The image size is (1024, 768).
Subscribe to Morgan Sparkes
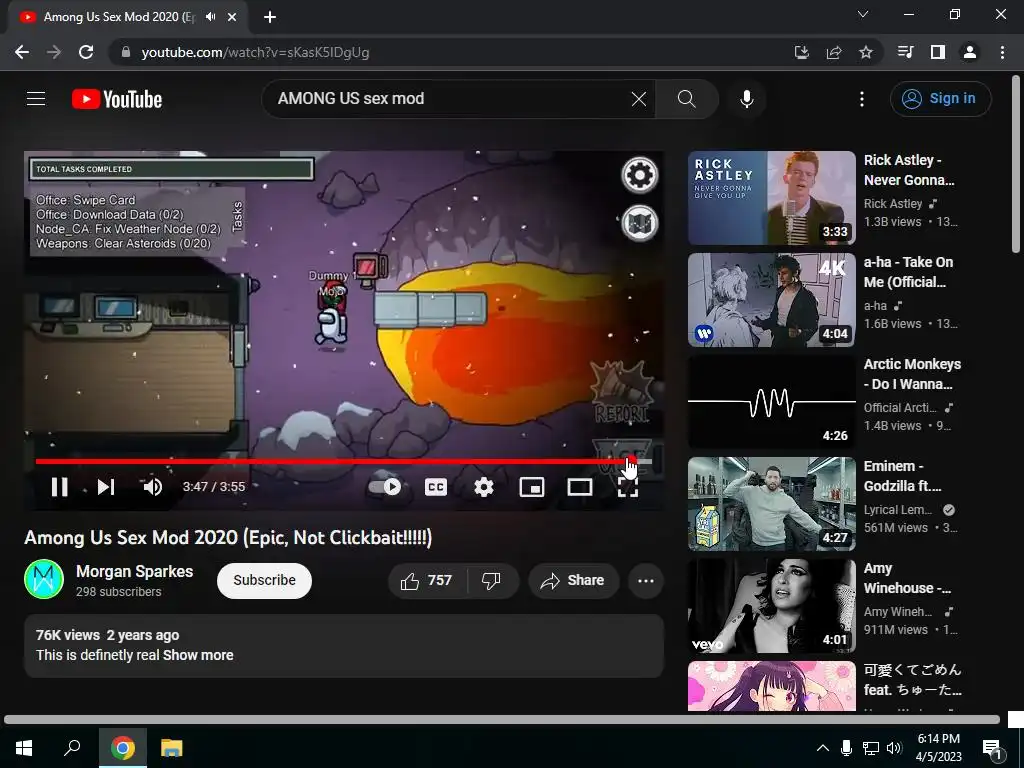click(264, 581)
